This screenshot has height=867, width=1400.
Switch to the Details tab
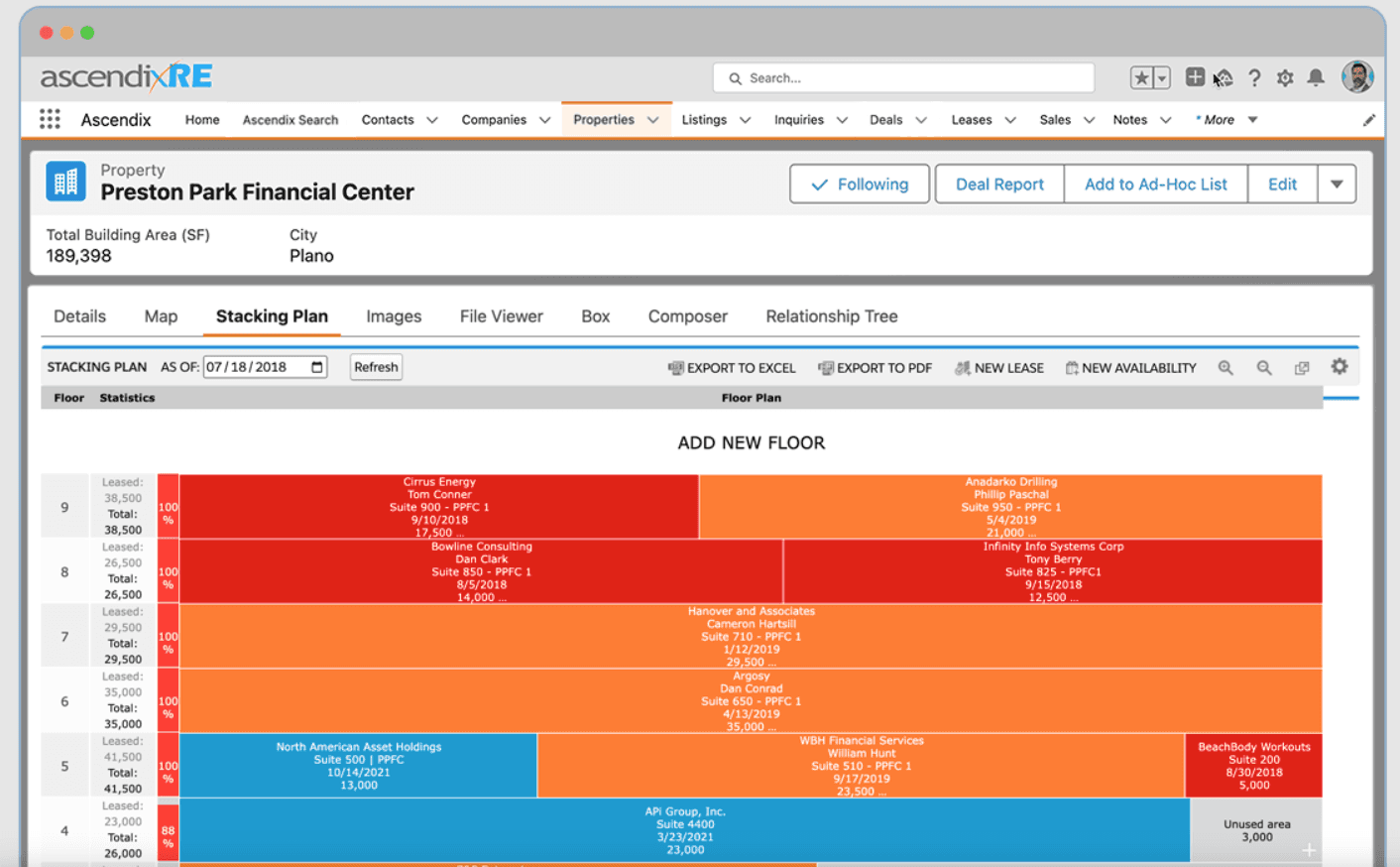click(79, 316)
